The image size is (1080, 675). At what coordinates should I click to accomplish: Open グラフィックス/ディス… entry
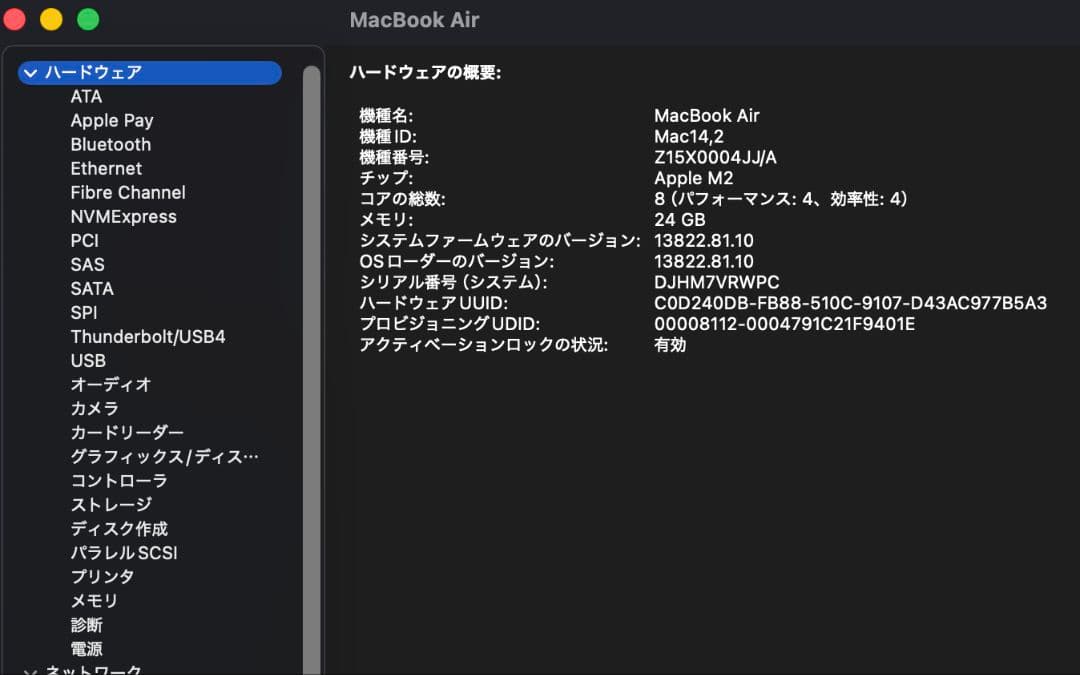tap(165, 457)
